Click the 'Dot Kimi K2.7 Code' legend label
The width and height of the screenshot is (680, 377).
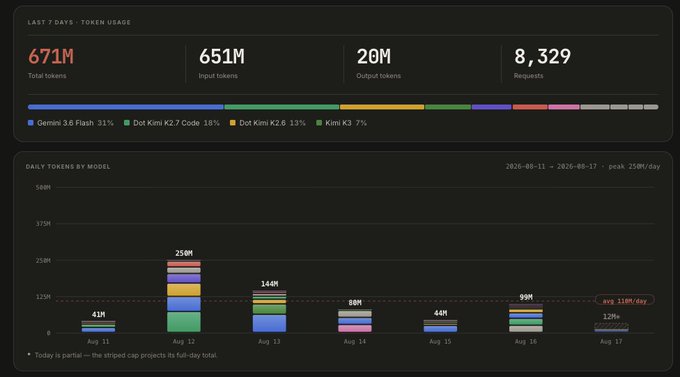pos(166,123)
